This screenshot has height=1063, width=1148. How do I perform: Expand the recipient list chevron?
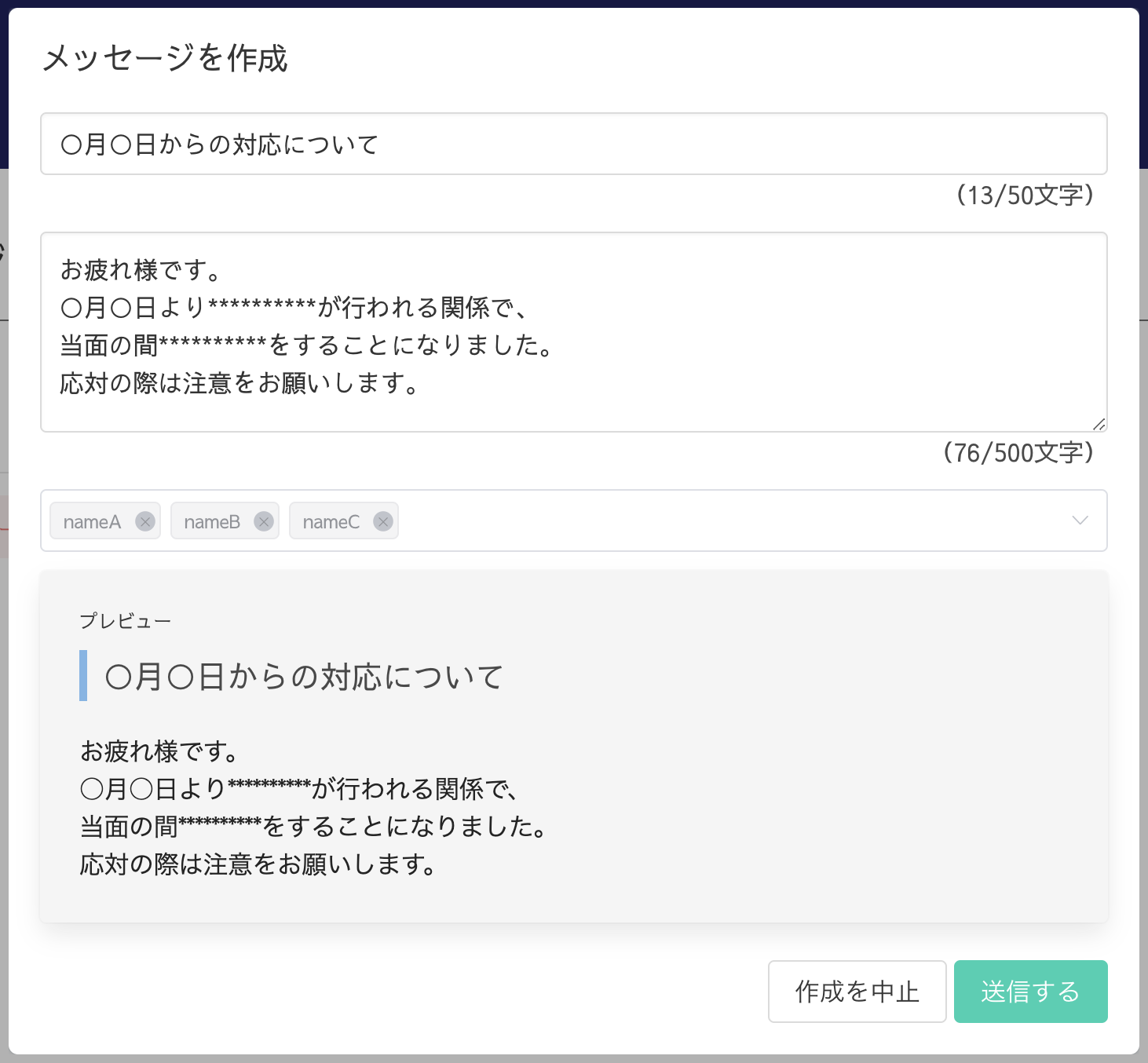pyautogui.click(x=1080, y=521)
